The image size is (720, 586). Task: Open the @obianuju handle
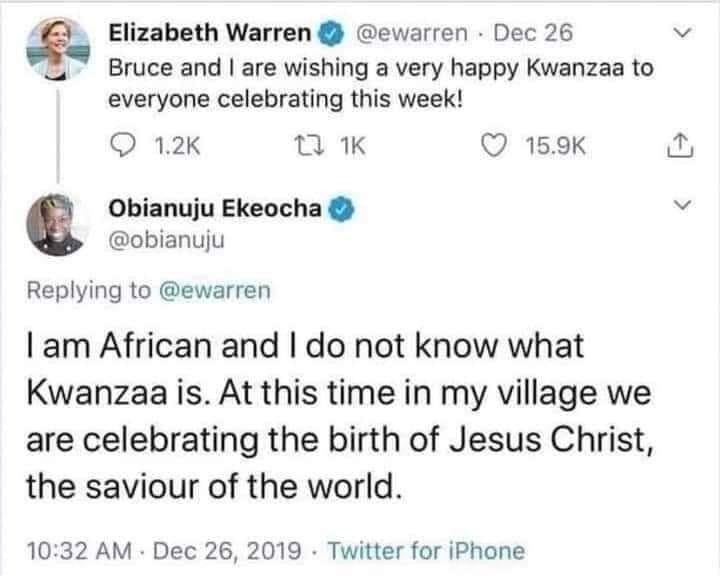167,239
